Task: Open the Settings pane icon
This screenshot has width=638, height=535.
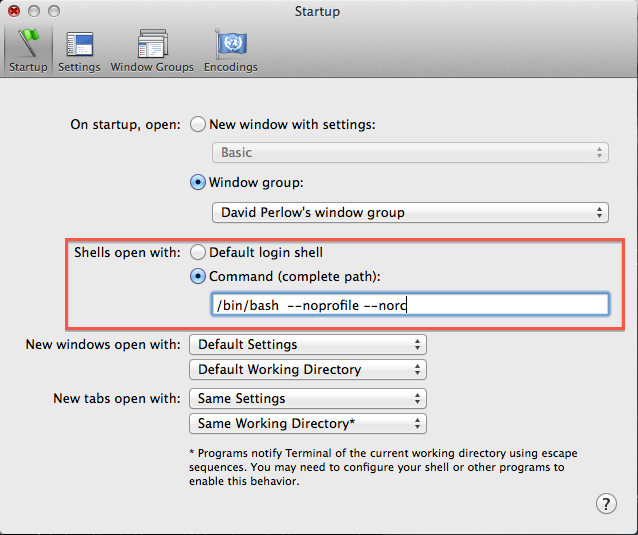Action: point(79,44)
